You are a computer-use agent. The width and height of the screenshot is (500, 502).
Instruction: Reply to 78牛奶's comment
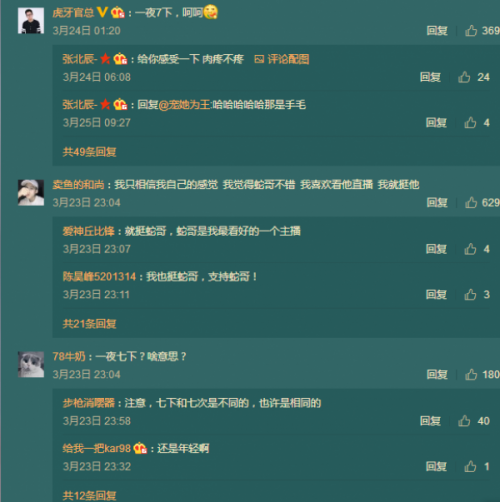(x=437, y=374)
